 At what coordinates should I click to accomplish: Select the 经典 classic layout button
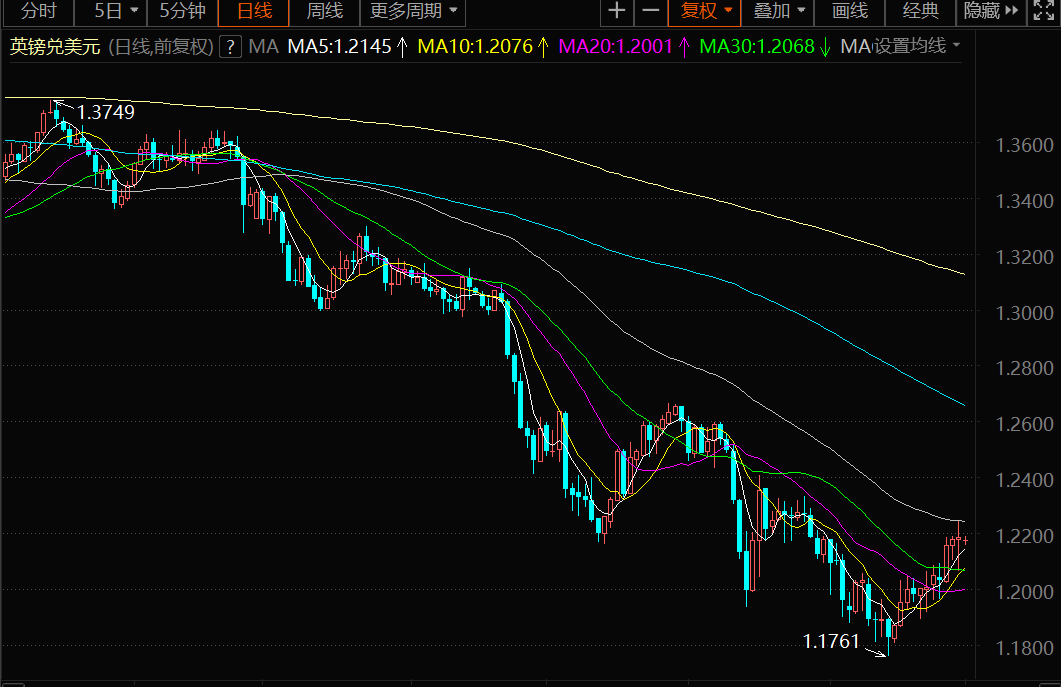921,11
